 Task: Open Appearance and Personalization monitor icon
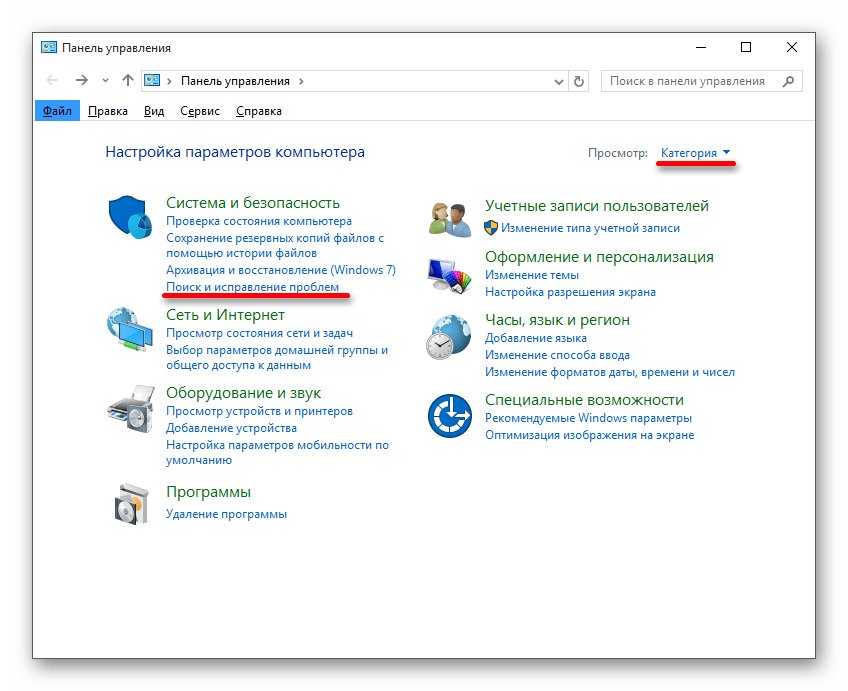[x=449, y=273]
